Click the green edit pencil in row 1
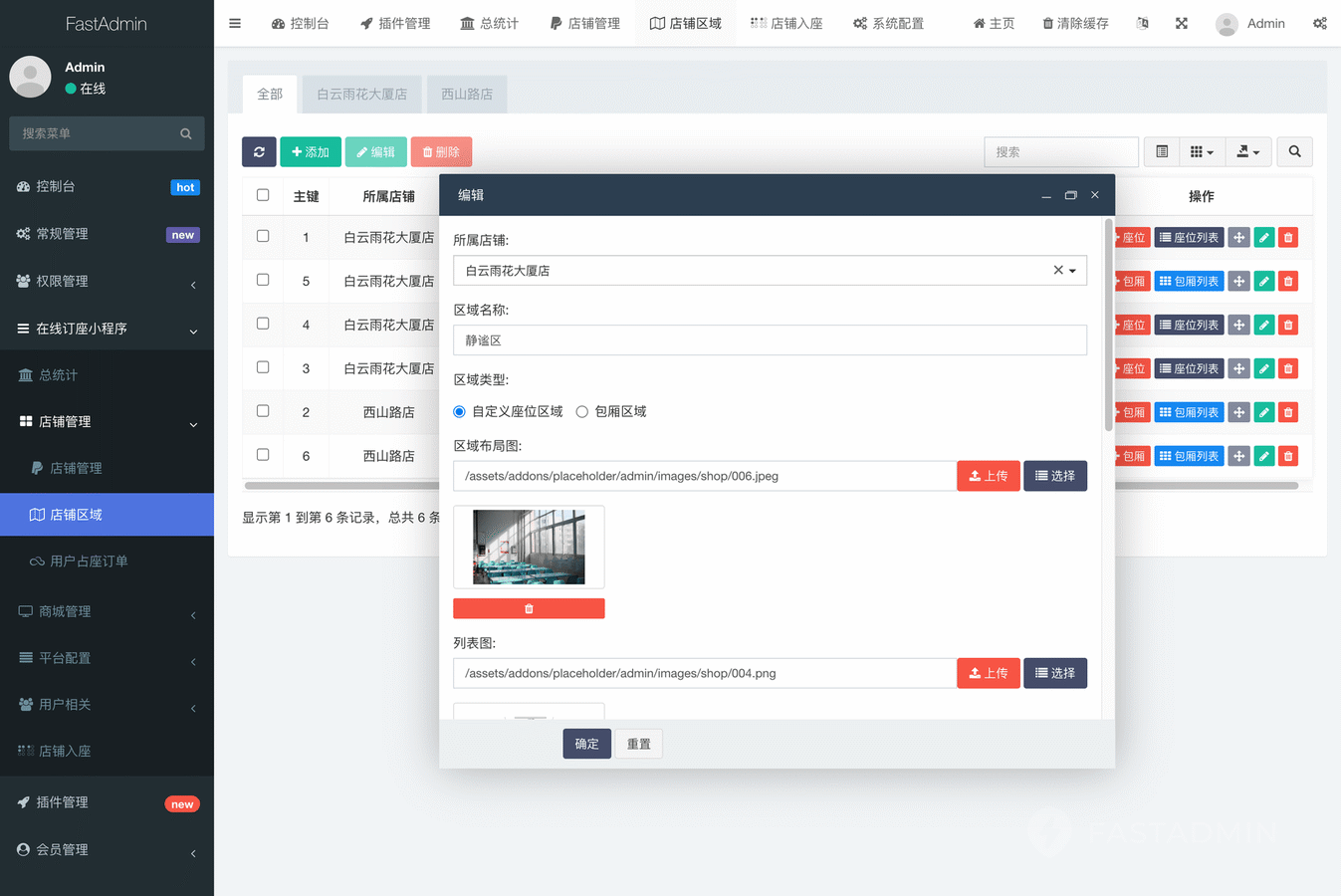 tap(1263, 238)
